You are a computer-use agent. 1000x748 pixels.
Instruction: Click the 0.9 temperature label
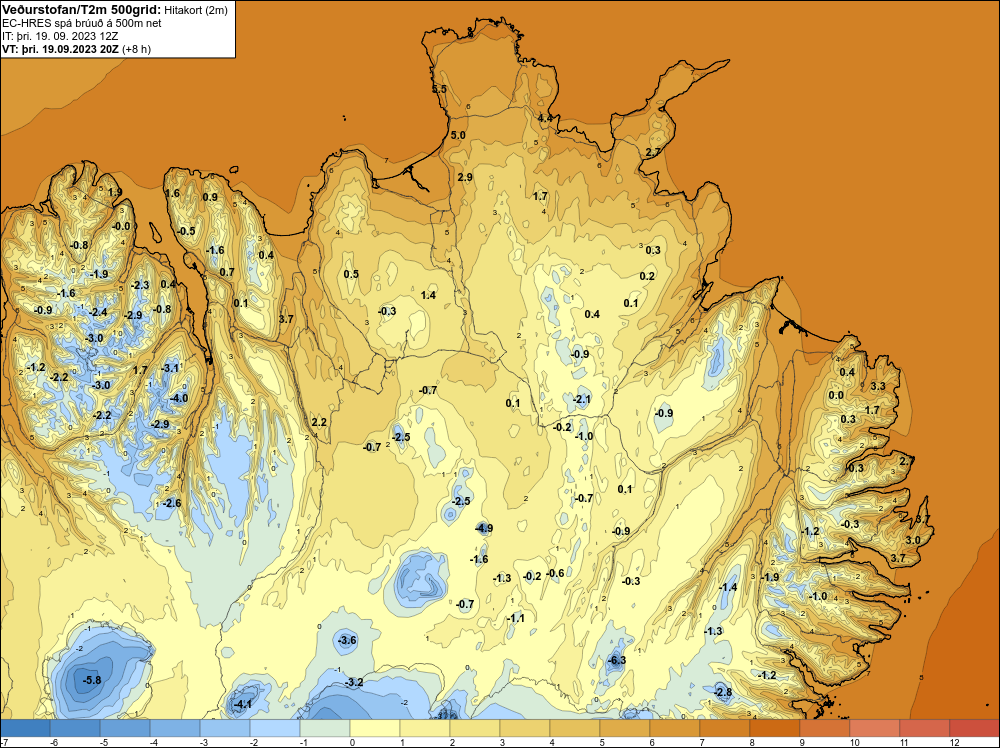(x=210, y=198)
